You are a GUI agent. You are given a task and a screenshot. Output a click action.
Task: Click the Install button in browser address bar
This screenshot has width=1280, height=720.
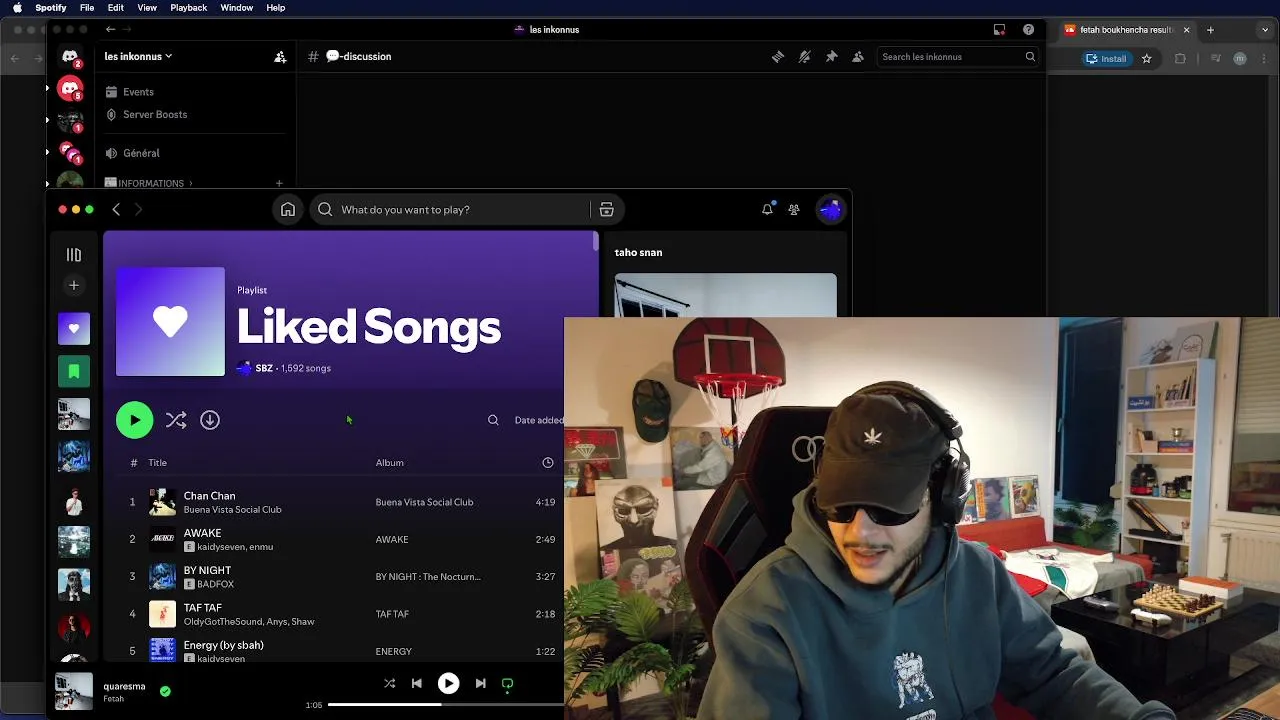pyautogui.click(x=1107, y=58)
